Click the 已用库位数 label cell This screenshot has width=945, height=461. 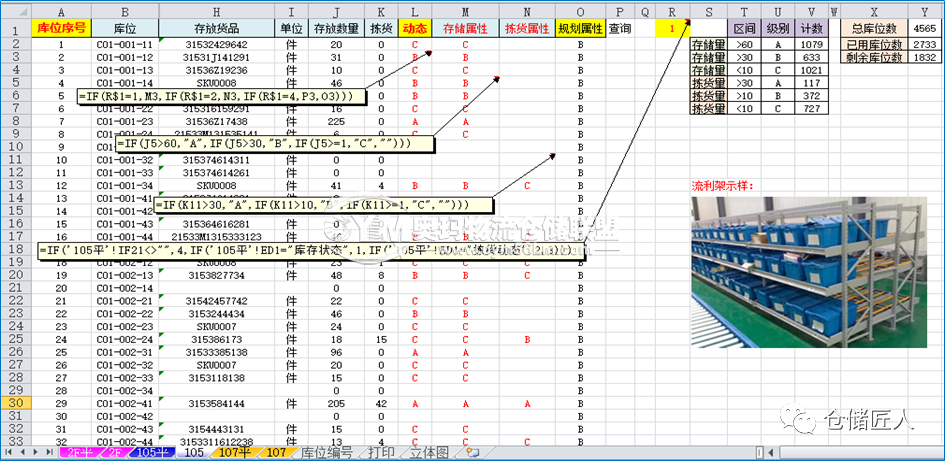click(874, 44)
